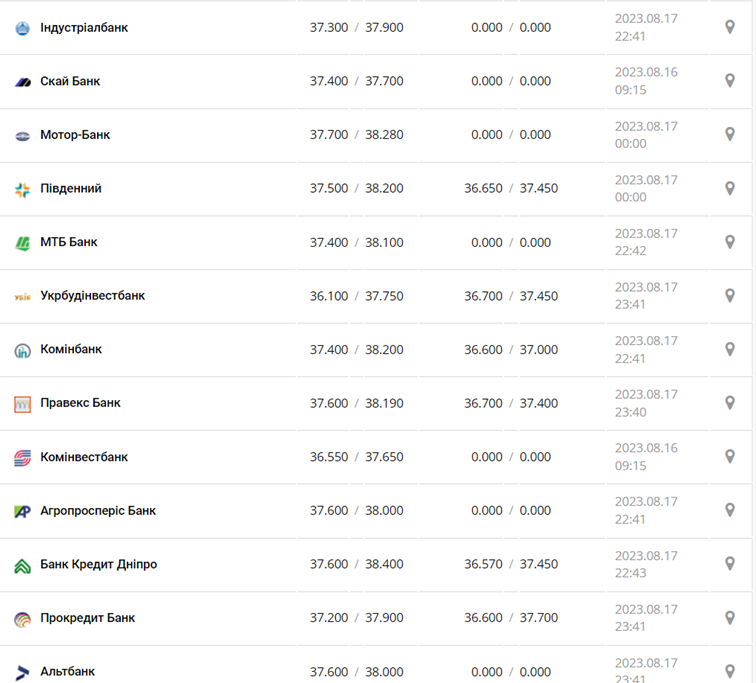Click Банк Кредит Дніпро map pin

coord(730,564)
